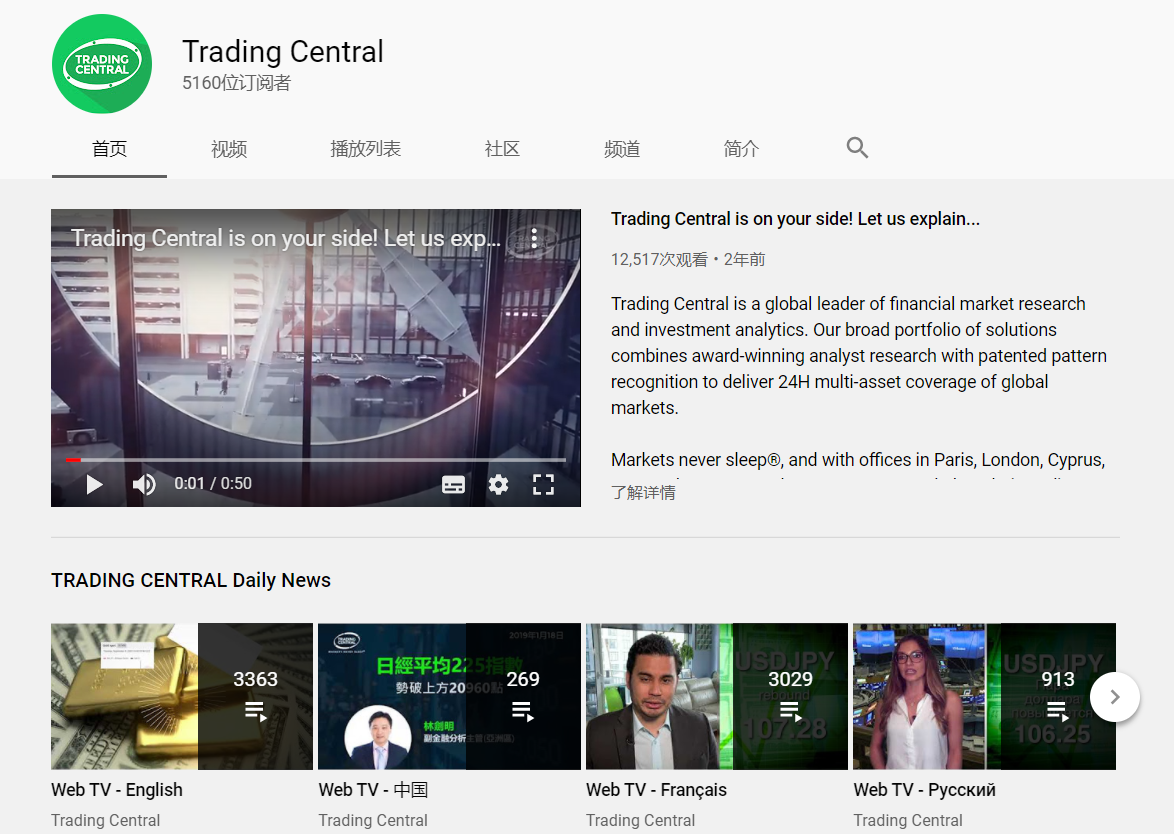1174x834 pixels.
Task: Click Trading Central under Web TV - 中国
Action: [373, 821]
